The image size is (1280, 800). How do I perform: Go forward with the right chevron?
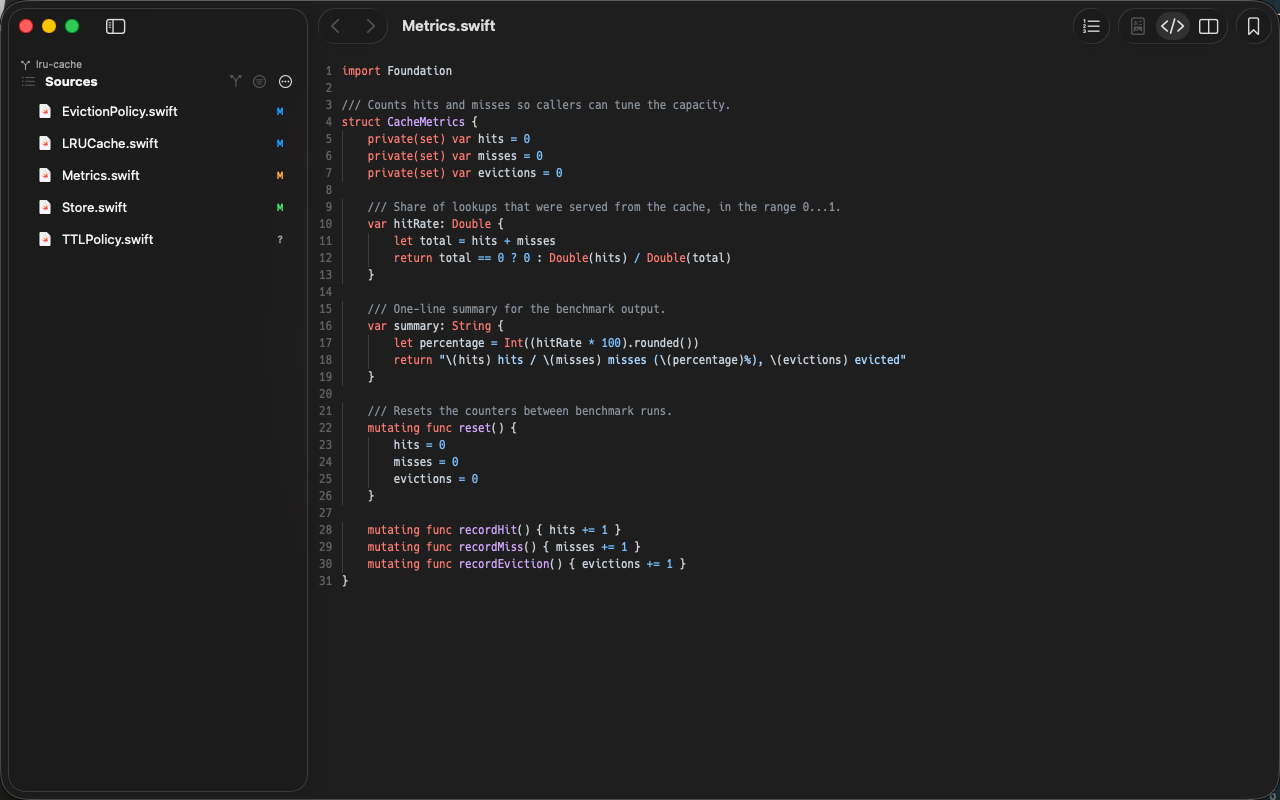371,26
